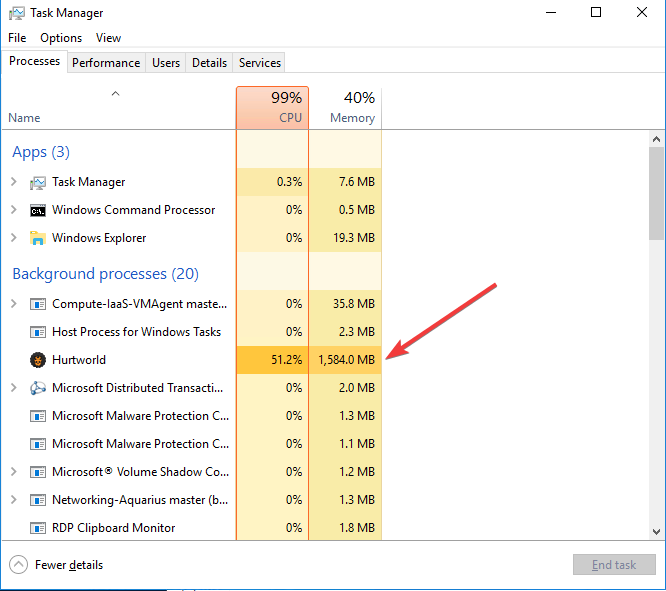This screenshot has width=666, height=591.
Task: Click the scrollbar up arrow
Action: tap(656, 139)
